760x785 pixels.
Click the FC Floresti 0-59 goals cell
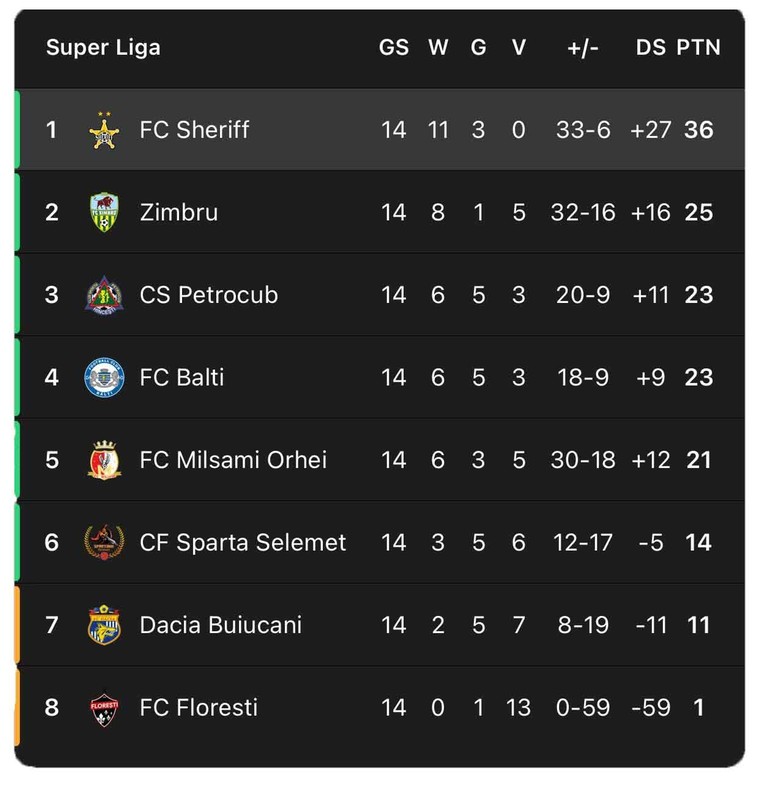[583, 708]
